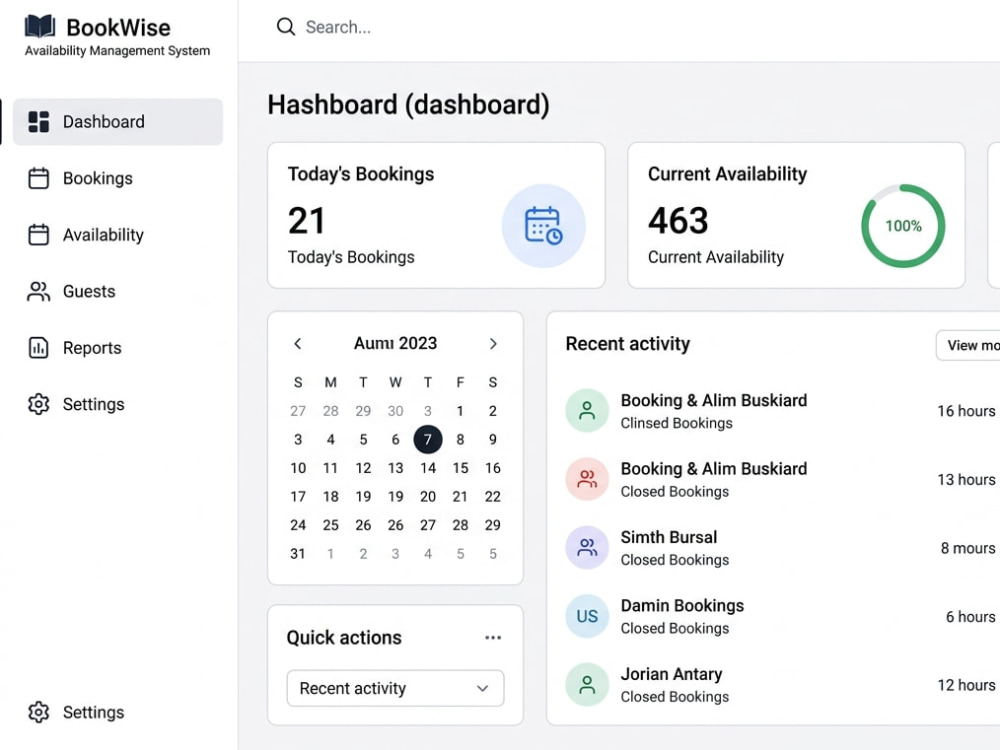Click the 16 hours timestamp

point(966,411)
